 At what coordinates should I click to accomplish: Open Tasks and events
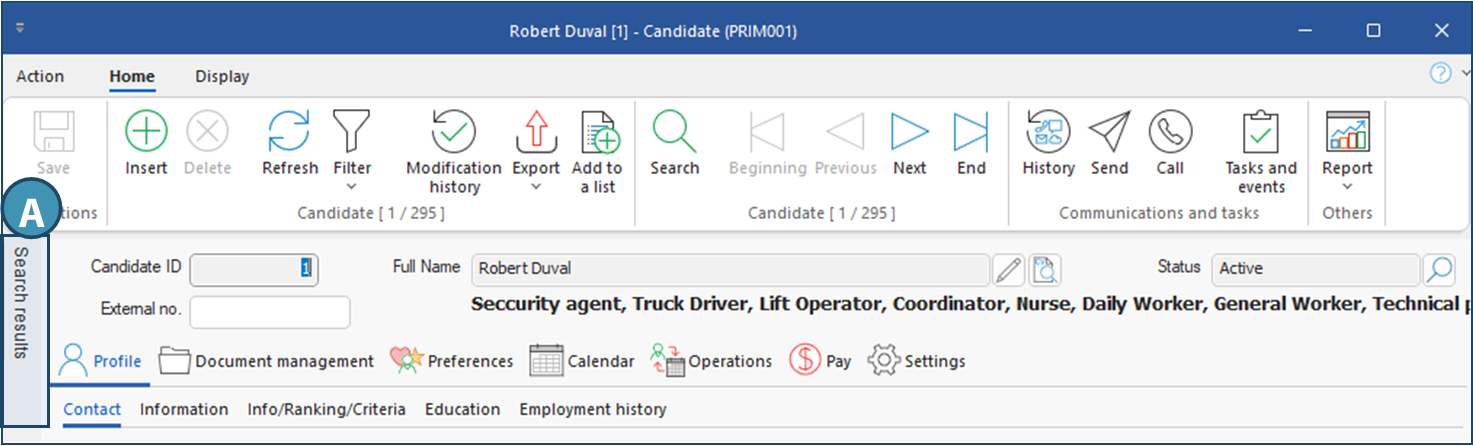1260,131
